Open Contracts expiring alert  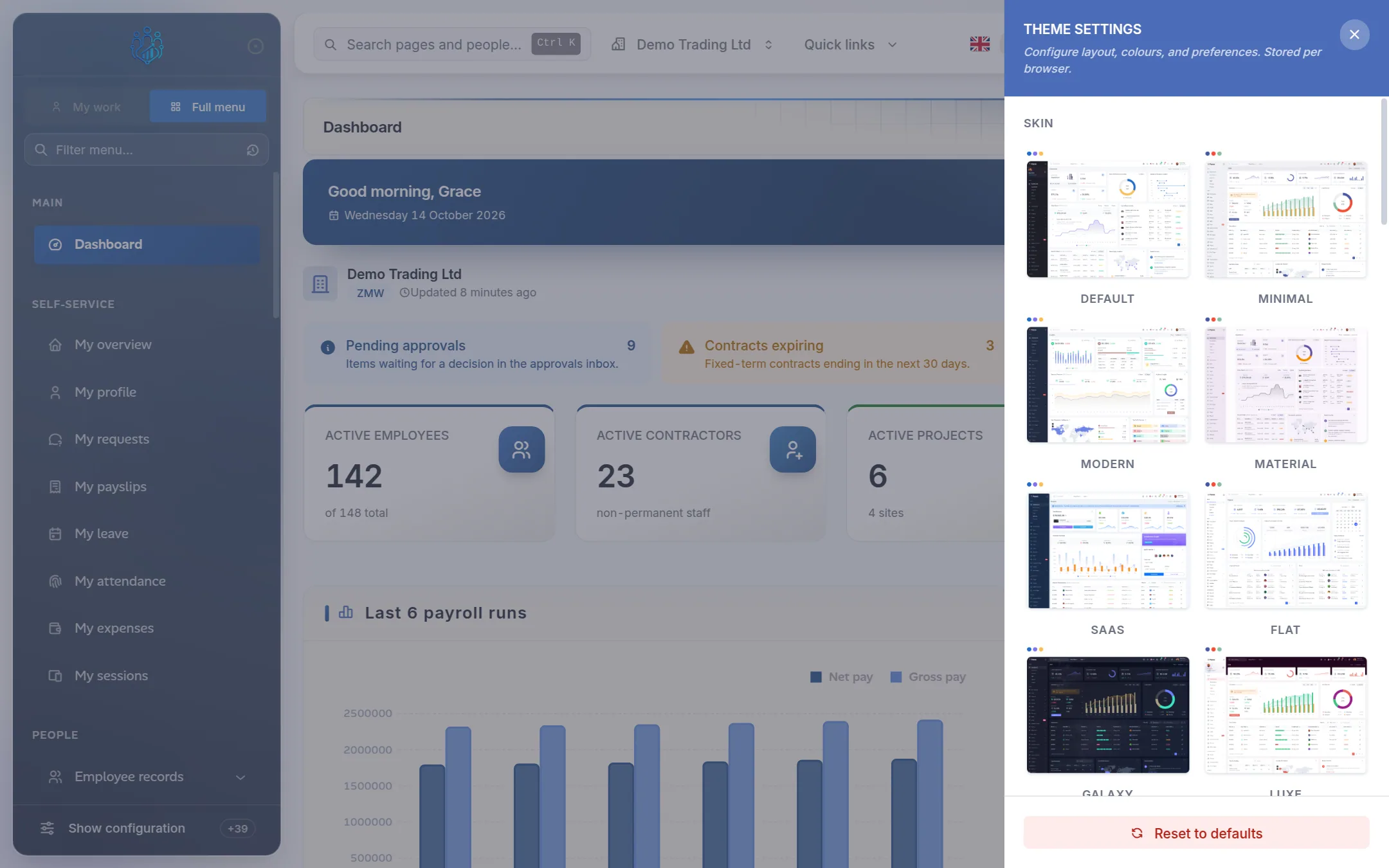coord(833,354)
